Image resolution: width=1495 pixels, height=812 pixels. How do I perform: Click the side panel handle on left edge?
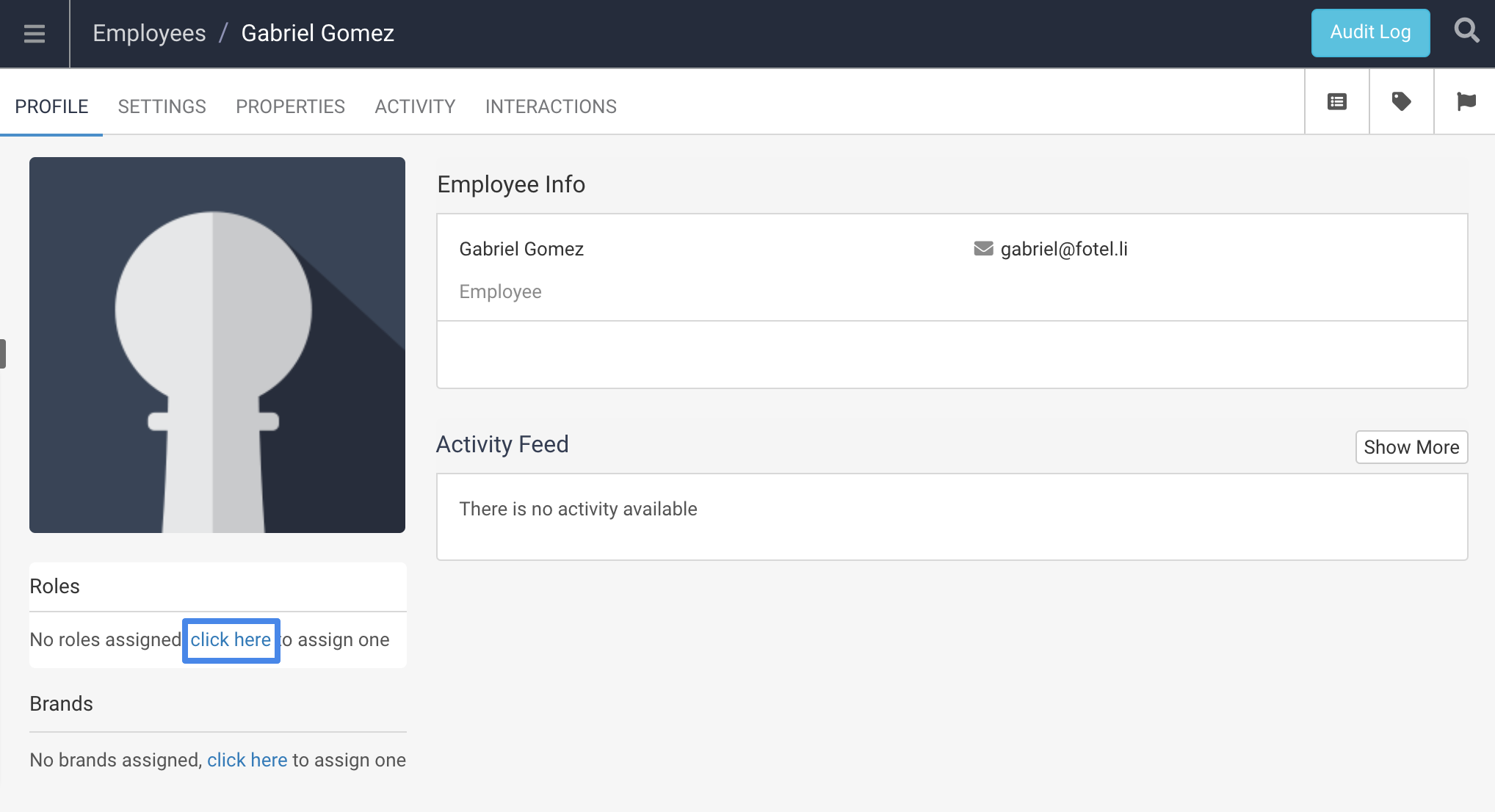click(3, 354)
